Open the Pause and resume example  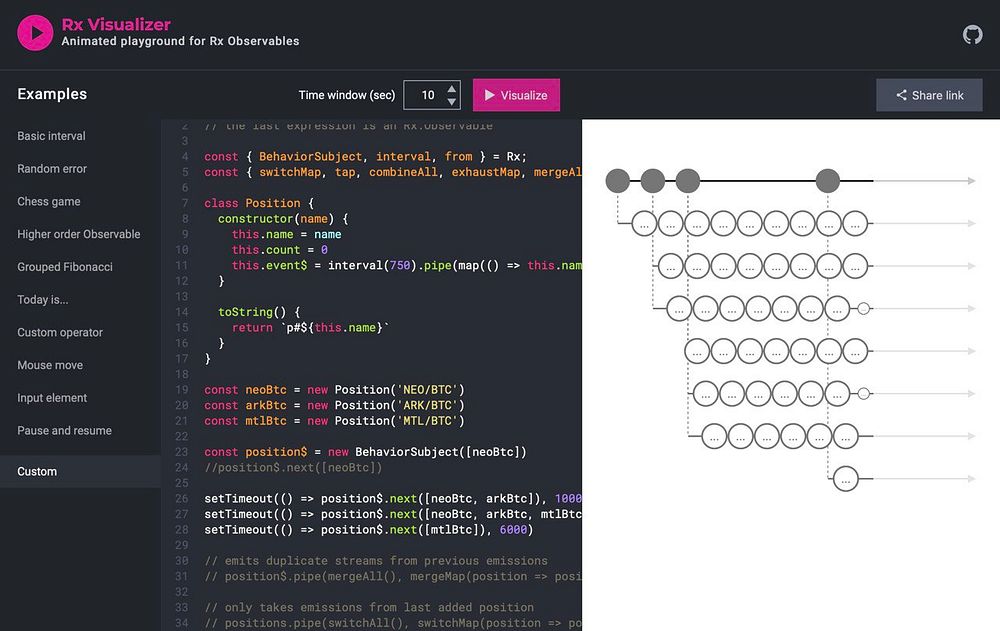[64, 431]
